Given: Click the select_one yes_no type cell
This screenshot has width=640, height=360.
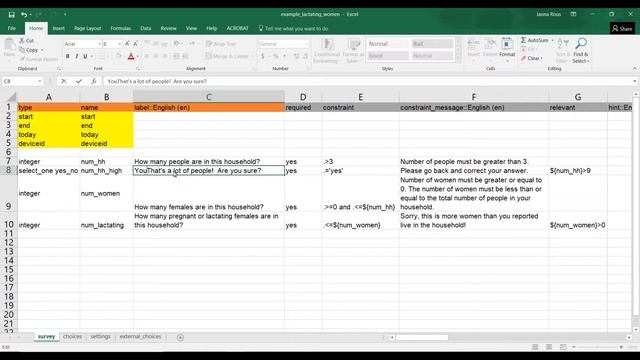Looking at the screenshot, I should (x=49, y=171).
